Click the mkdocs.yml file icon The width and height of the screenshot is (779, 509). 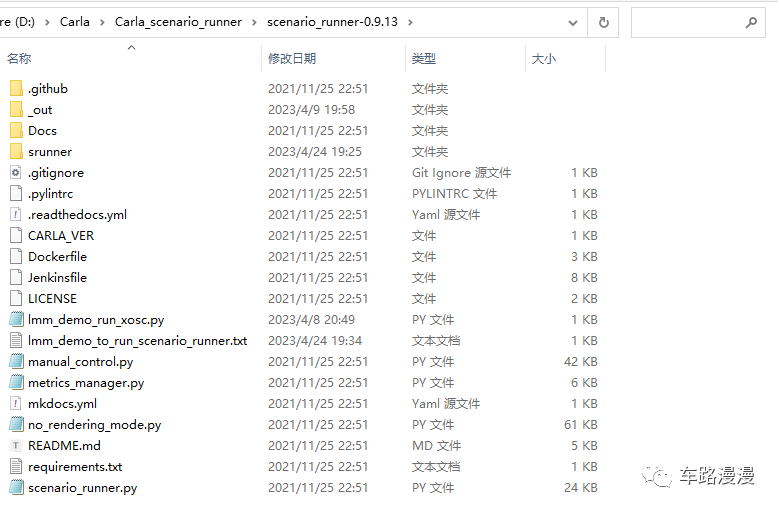tap(16, 403)
